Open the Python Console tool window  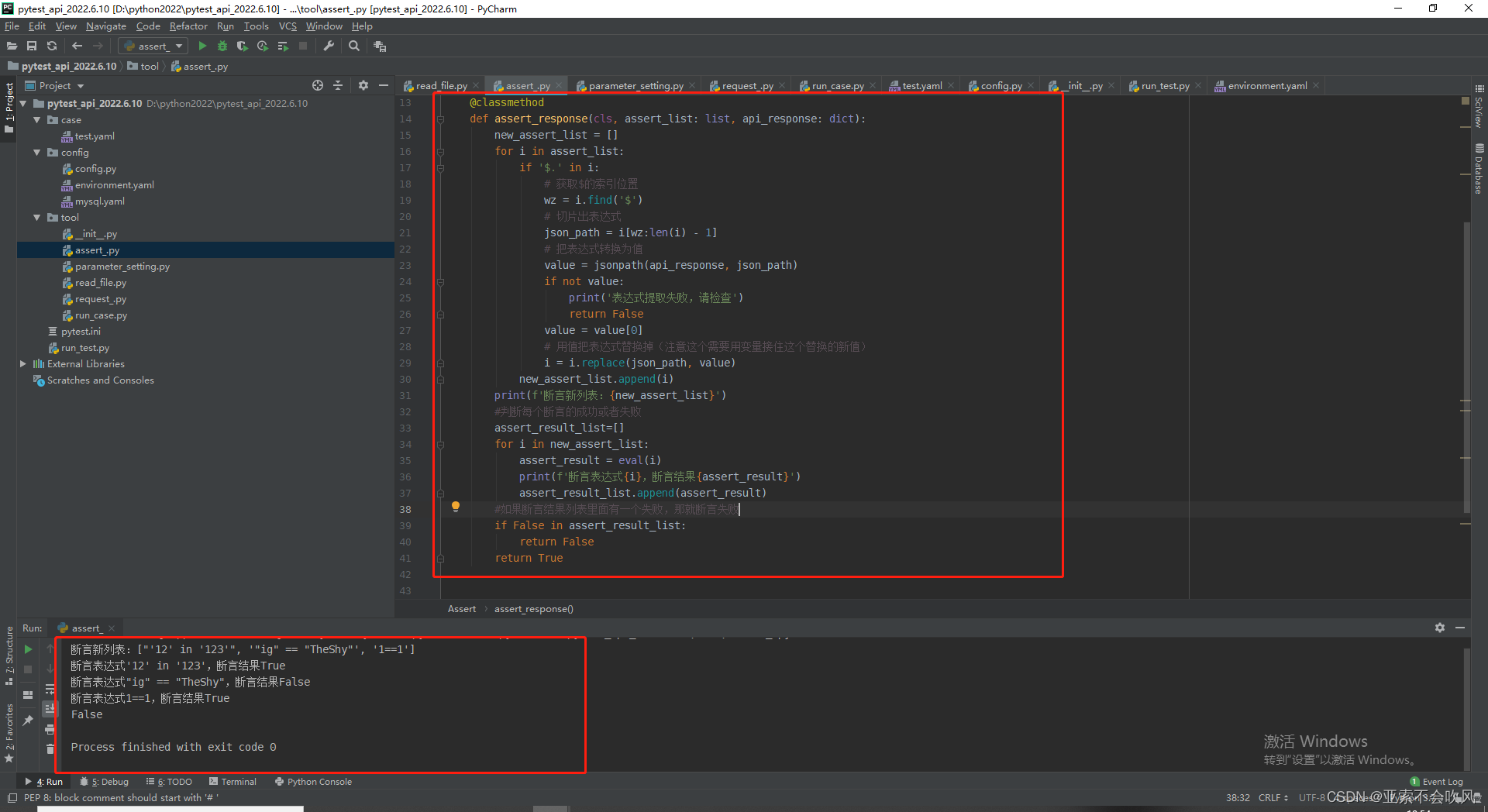click(313, 782)
